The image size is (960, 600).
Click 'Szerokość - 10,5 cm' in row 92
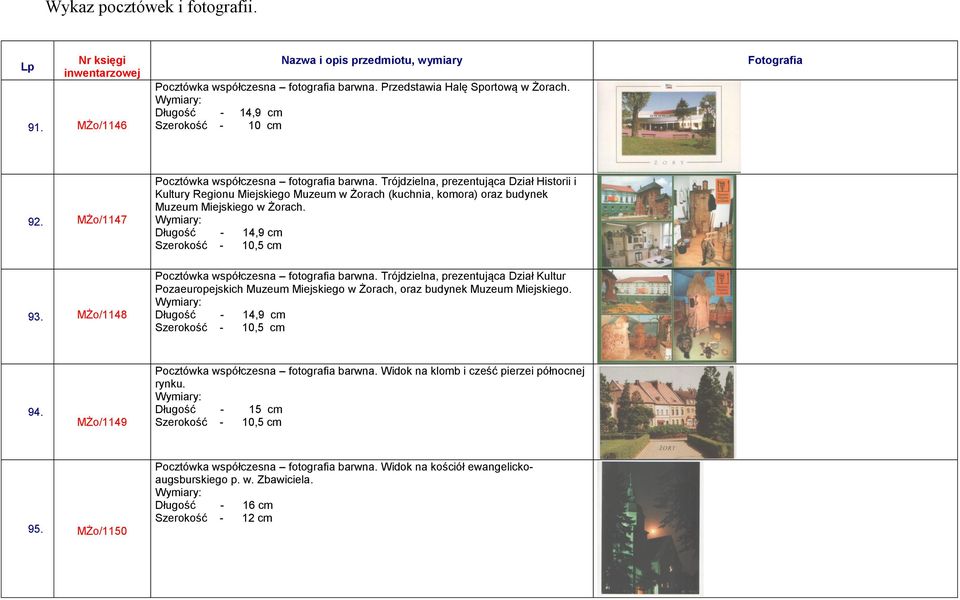218,246
